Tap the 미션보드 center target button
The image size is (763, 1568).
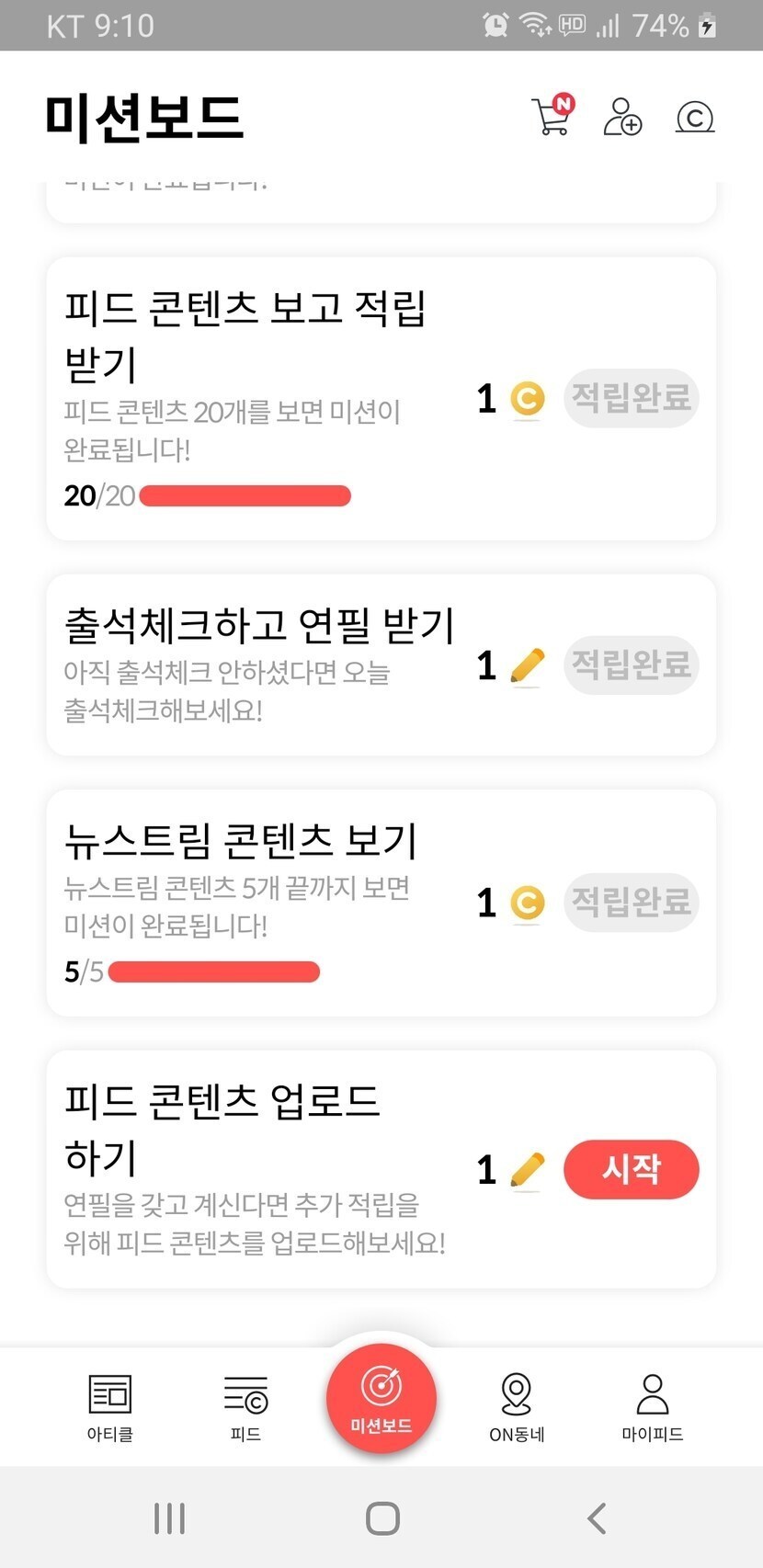381,1397
